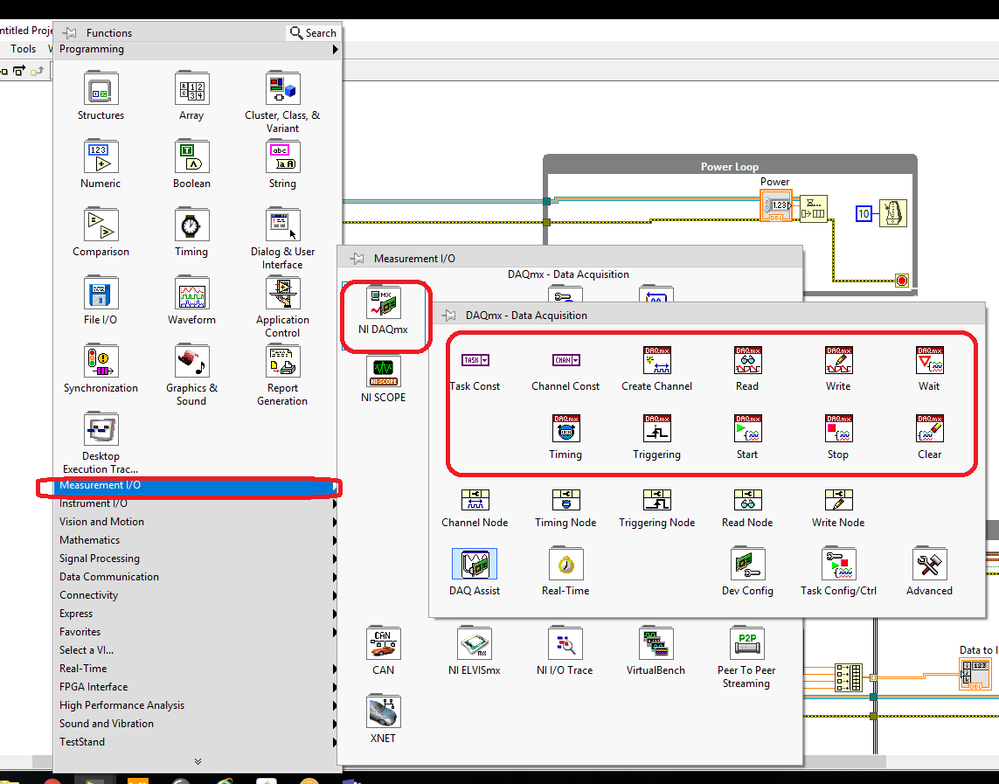
Task: Open the Graphics & Sound palette
Action: point(191,362)
